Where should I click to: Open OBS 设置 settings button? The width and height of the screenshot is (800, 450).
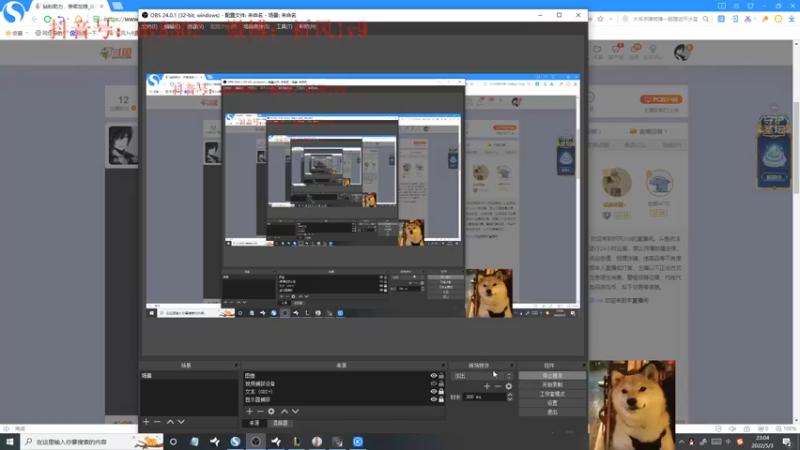point(552,403)
